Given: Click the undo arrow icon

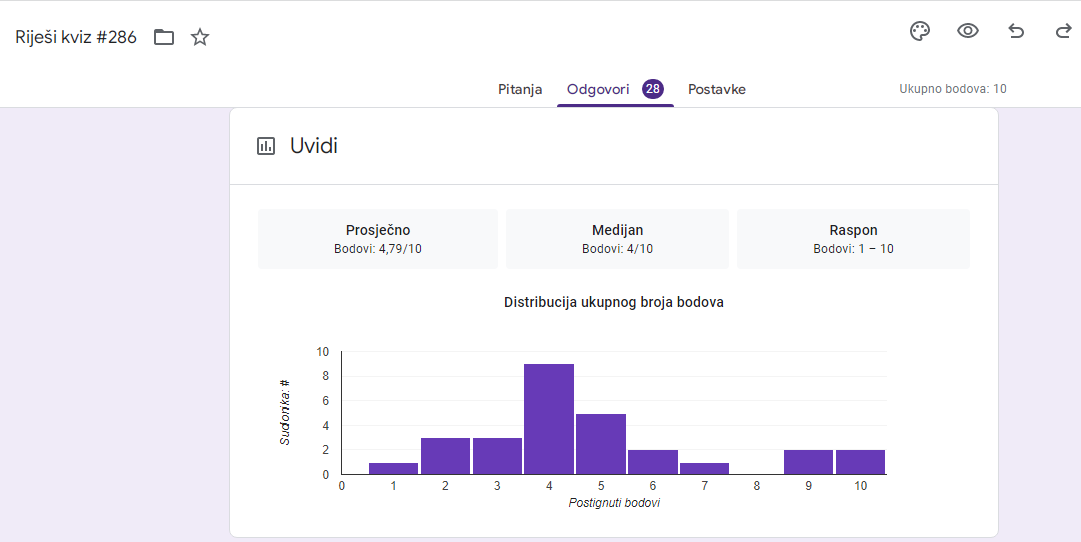Looking at the screenshot, I should (1016, 31).
